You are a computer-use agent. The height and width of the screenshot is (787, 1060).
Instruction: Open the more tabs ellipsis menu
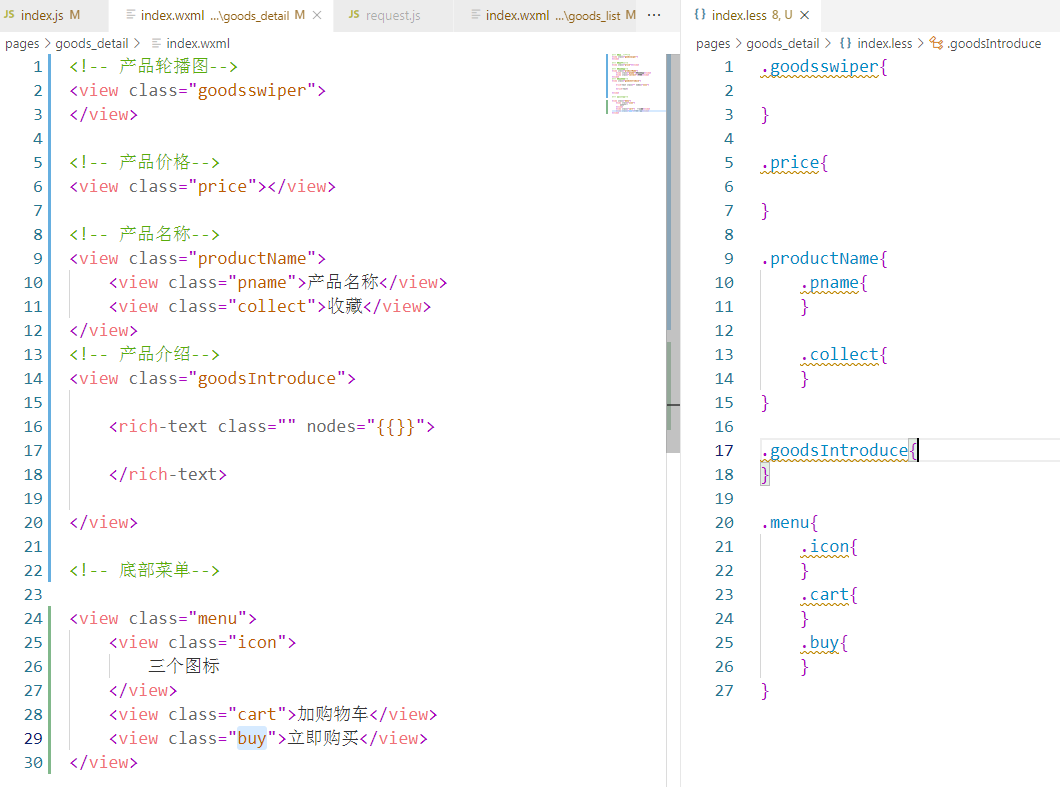[x=654, y=15]
